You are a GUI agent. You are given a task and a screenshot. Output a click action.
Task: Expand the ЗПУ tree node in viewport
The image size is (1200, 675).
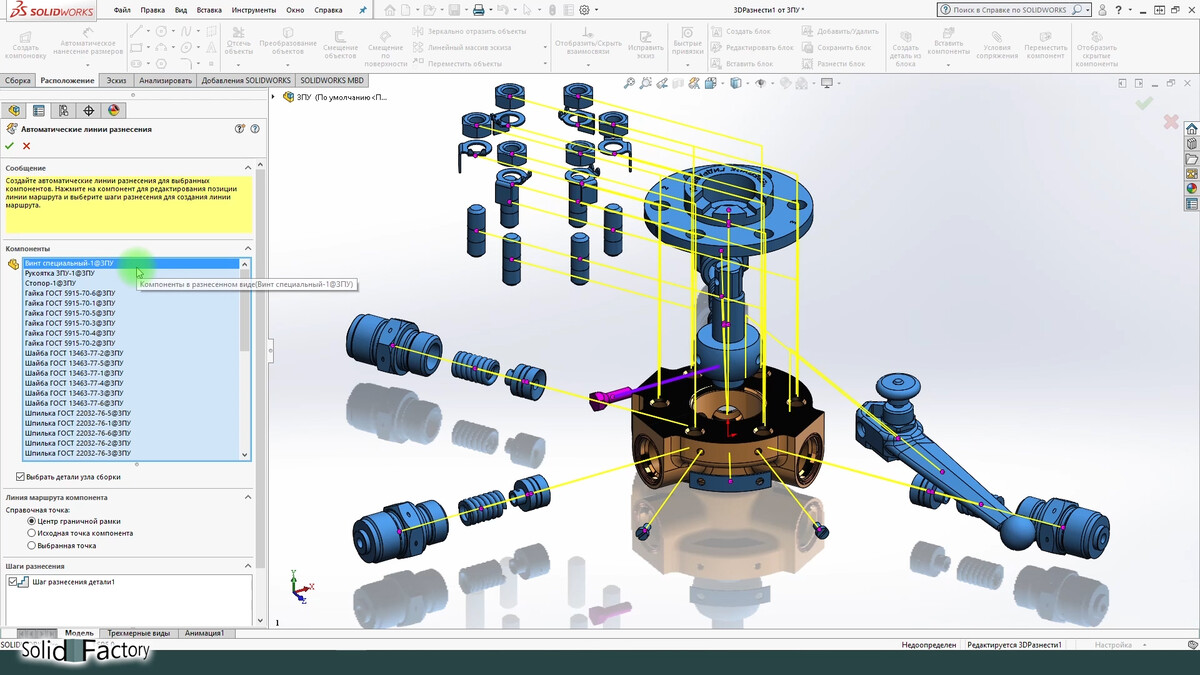click(275, 97)
